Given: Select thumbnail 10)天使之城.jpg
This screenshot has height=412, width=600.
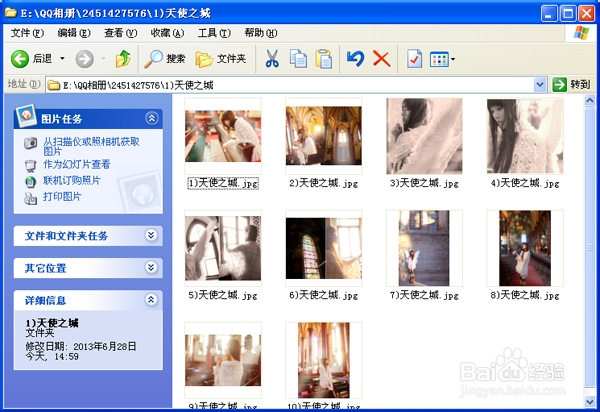Looking at the screenshot, I should point(324,360).
